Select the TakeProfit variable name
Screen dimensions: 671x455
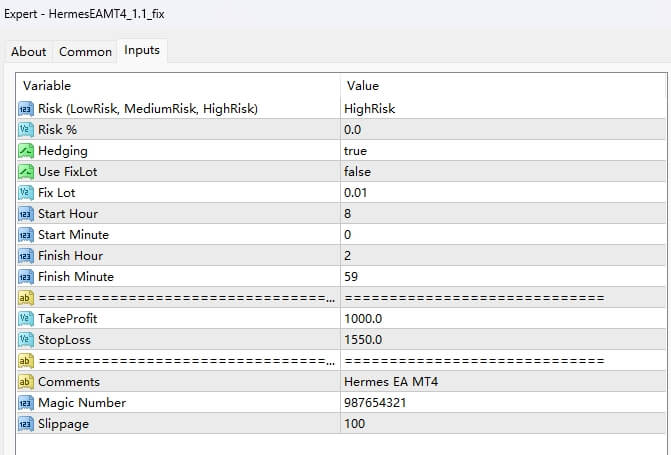68,318
